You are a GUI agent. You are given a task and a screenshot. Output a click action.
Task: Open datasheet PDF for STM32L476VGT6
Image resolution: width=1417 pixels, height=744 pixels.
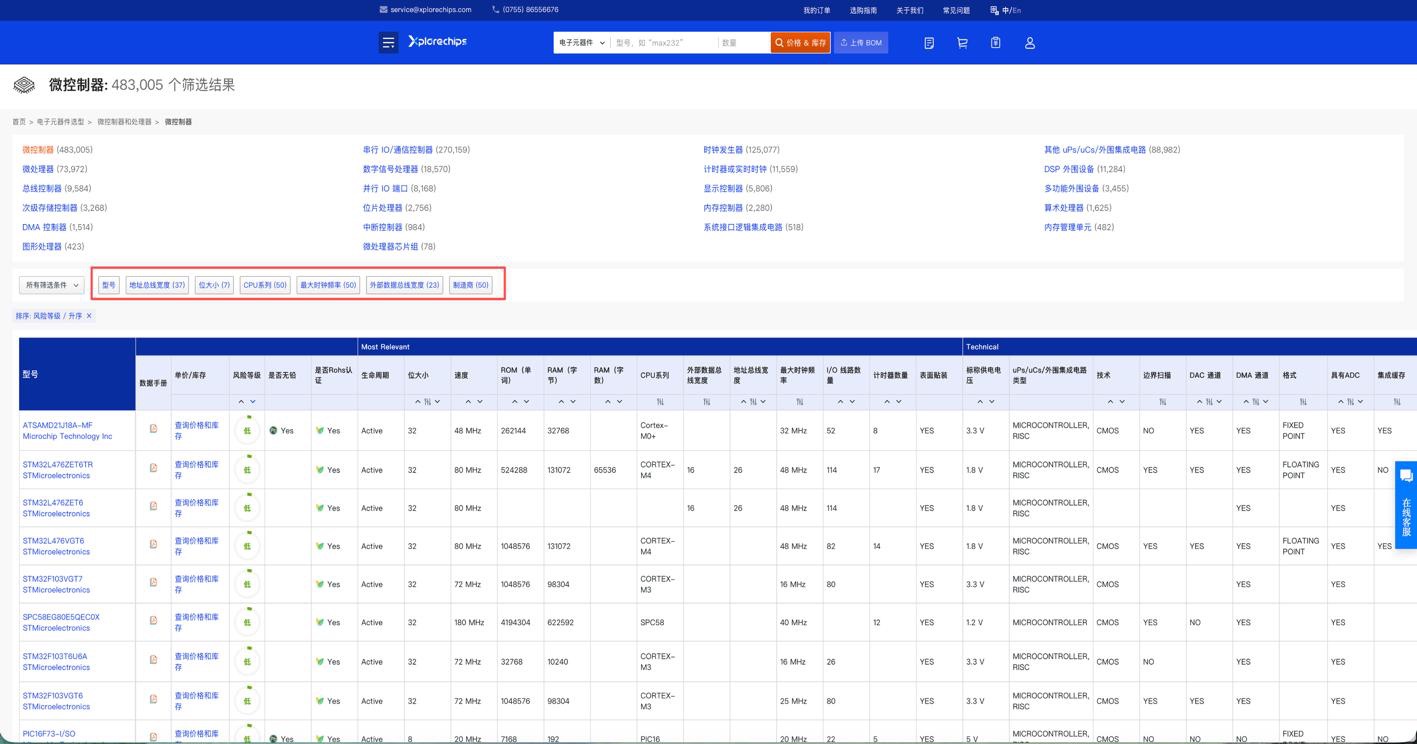coord(153,544)
